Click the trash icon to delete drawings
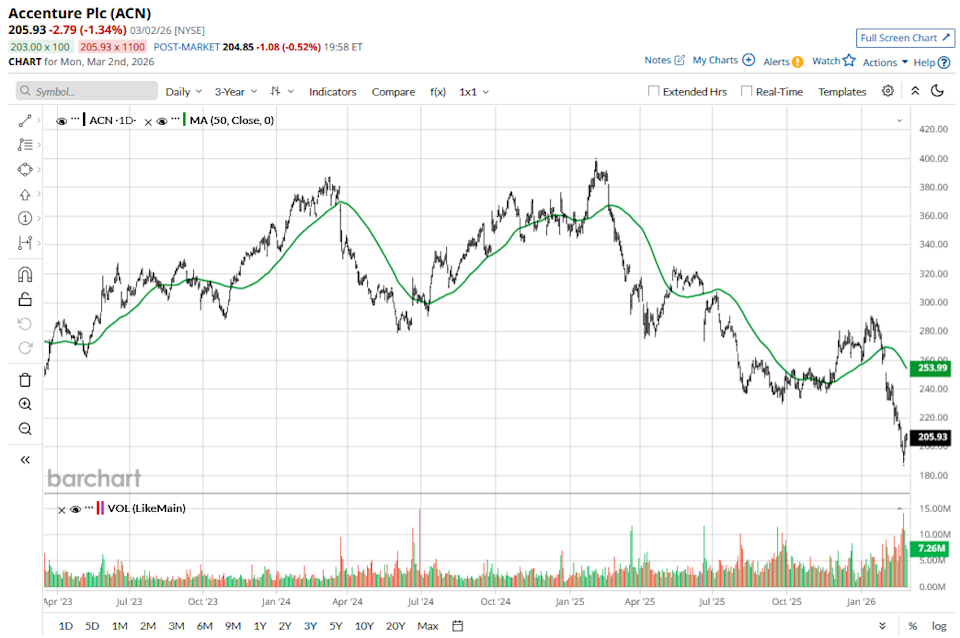 (25, 379)
